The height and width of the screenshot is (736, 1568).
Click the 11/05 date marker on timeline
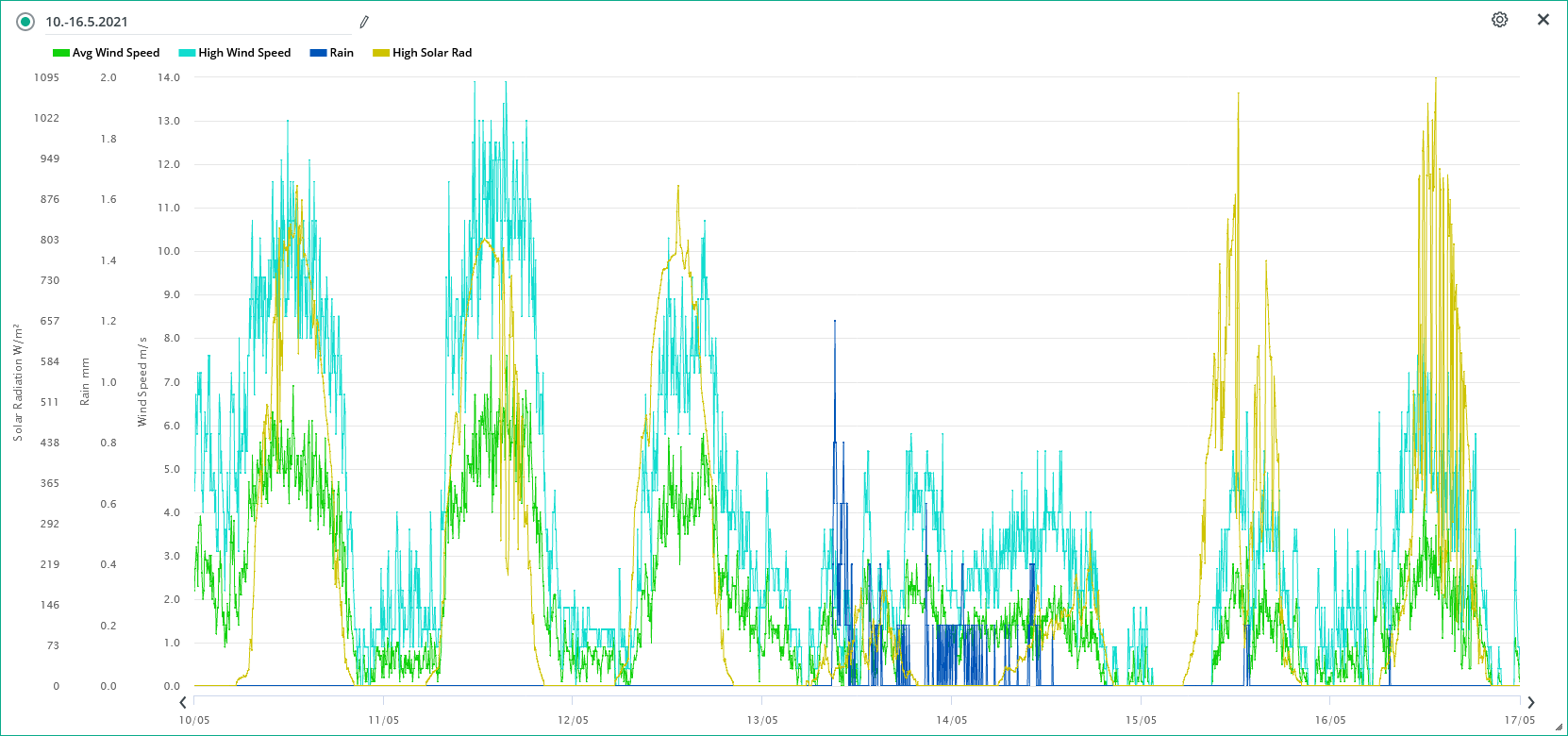tap(384, 720)
